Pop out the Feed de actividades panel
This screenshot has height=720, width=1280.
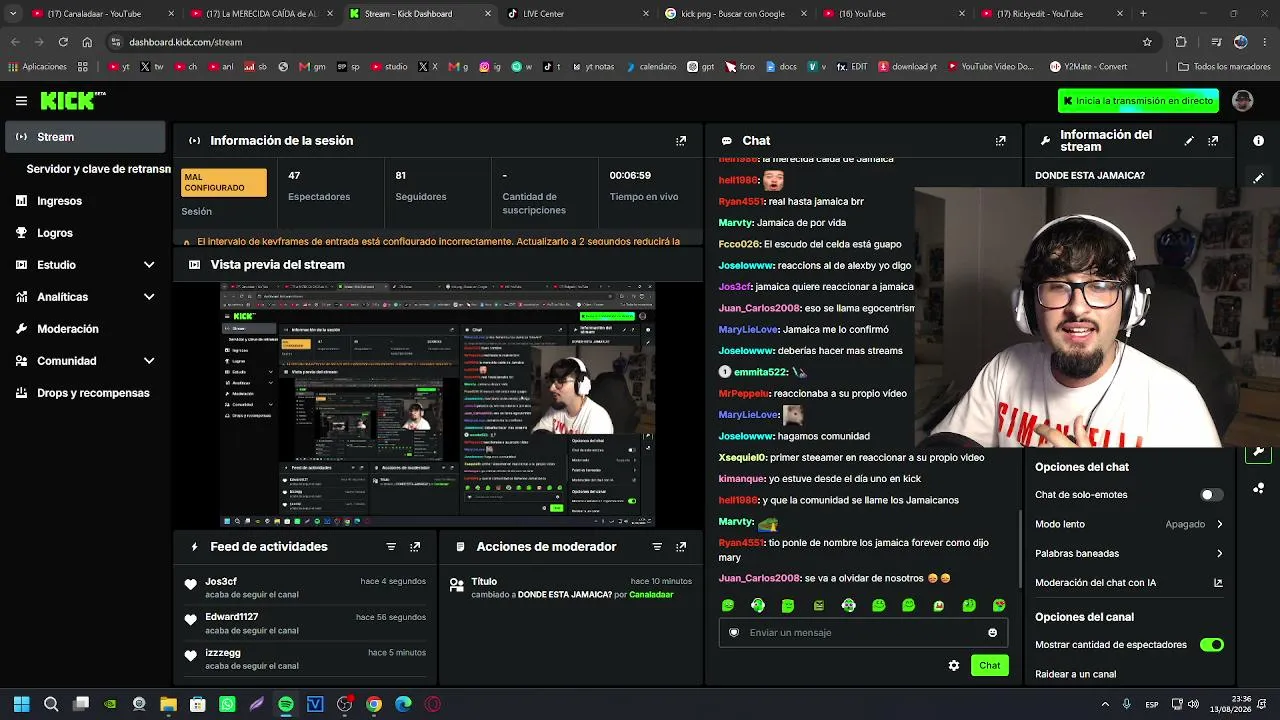point(415,547)
